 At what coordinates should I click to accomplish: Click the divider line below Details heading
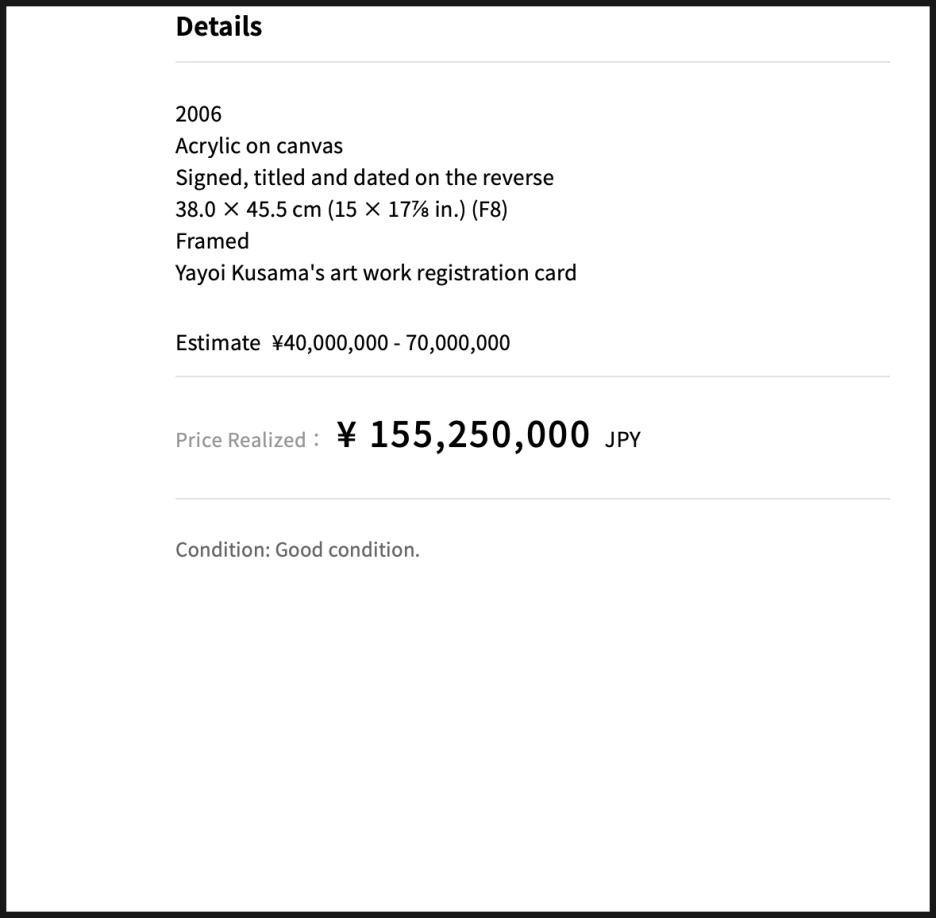pyautogui.click(x=532, y=61)
